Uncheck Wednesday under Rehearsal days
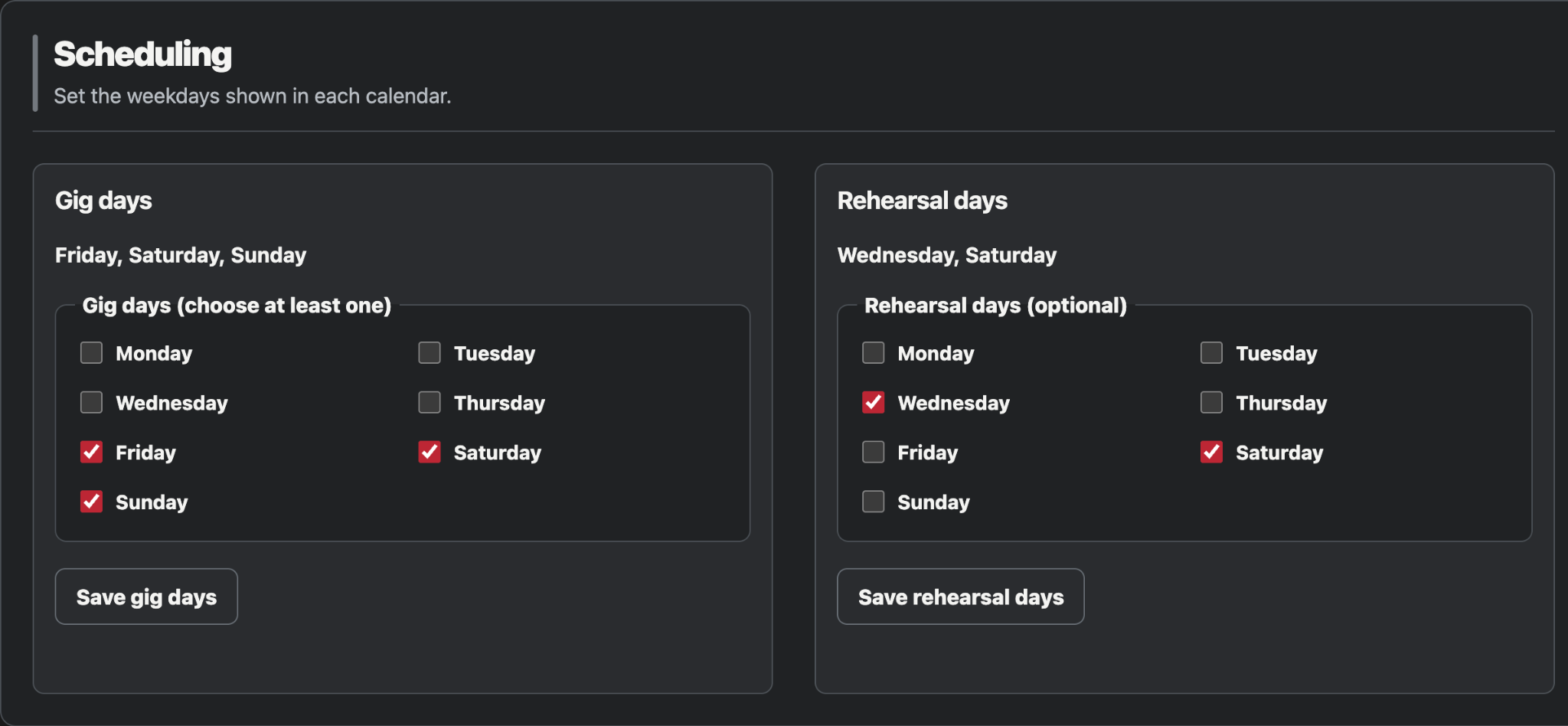1568x726 pixels. (x=874, y=403)
